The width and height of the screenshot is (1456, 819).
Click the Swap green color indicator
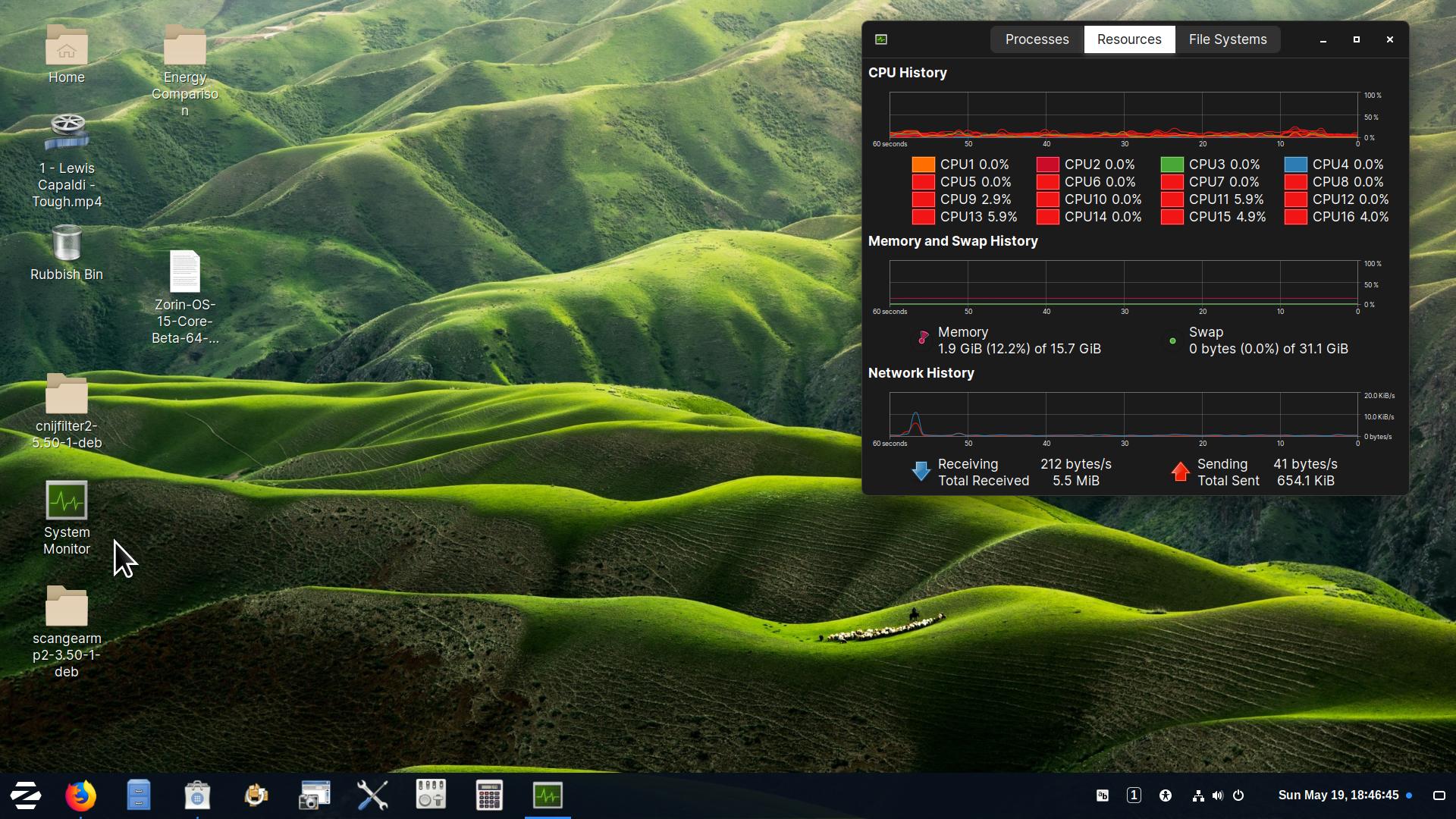point(1172,341)
